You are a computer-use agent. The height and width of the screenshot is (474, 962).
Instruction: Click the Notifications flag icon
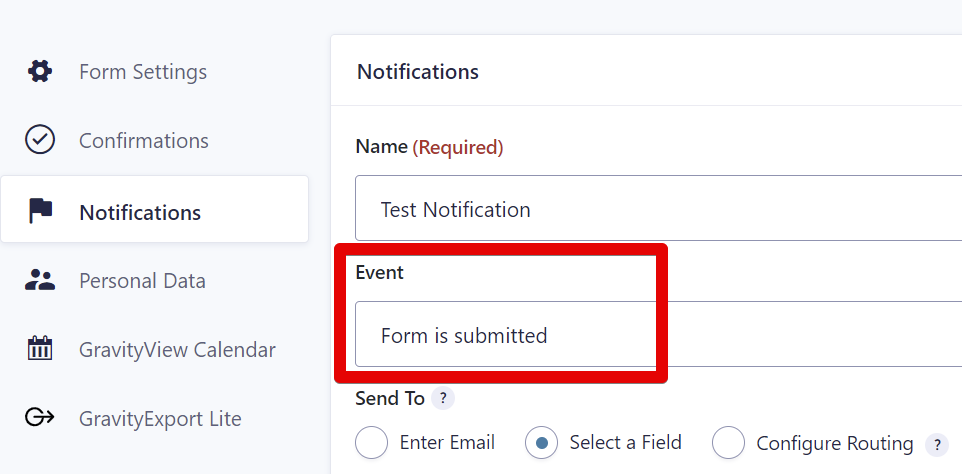click(40, 210)
